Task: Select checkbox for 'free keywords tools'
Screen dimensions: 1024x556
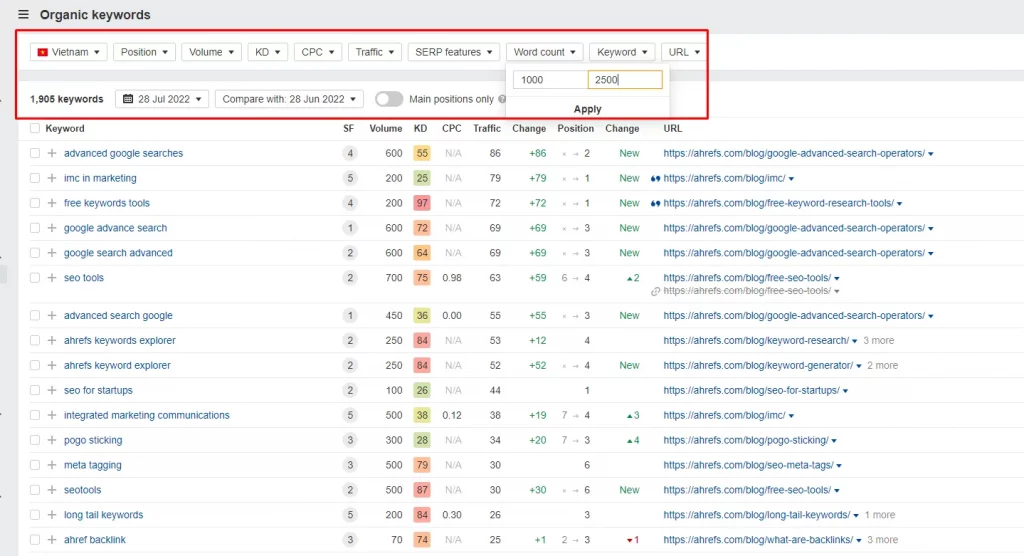Action: click(35, 203)
